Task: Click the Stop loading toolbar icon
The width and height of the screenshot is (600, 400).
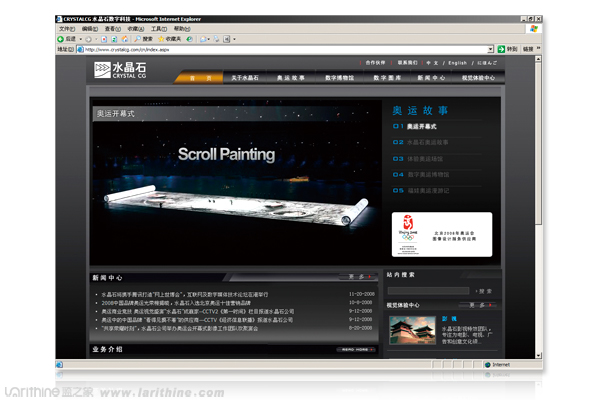Action: click(x=104, y=39)
